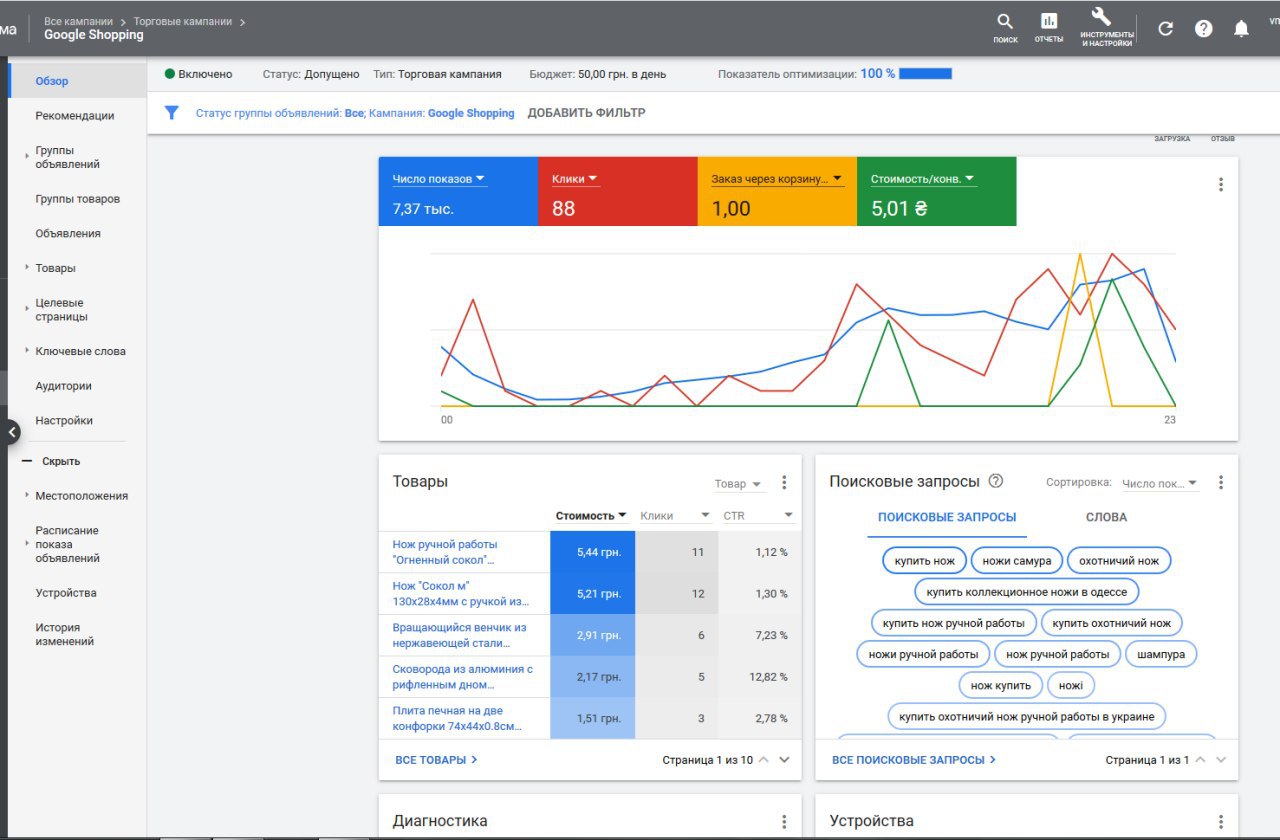Viewport: 1280px width, 840px height.
Task: Open the Отчеты reports icon
Action: click(x=1049, y=21)
